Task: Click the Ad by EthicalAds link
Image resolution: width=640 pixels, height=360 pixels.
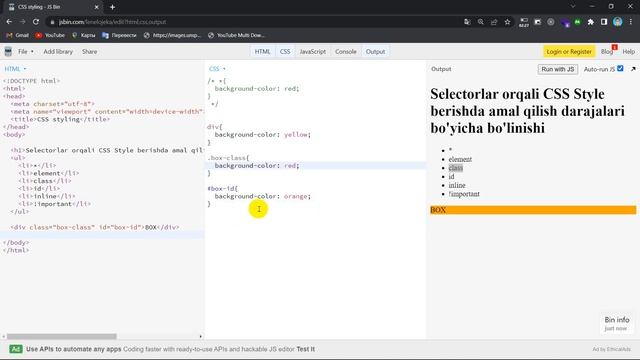Action: point(611,349)
